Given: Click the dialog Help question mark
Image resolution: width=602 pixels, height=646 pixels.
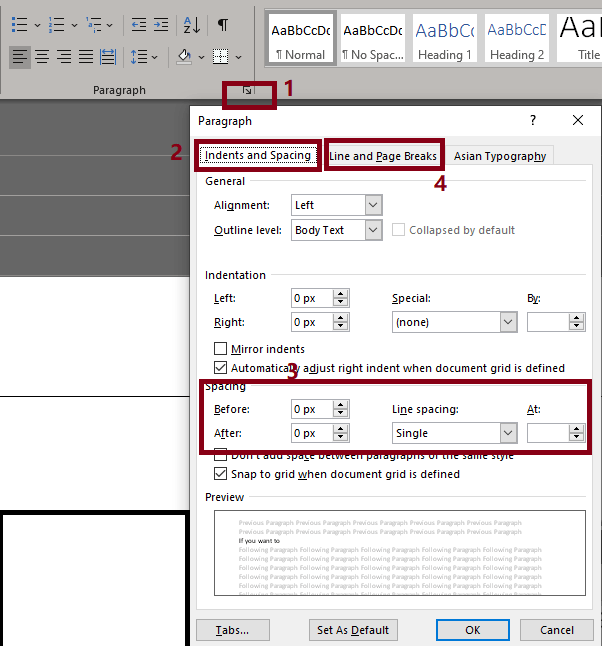Looking at the screenshot, I should point(533,120).
